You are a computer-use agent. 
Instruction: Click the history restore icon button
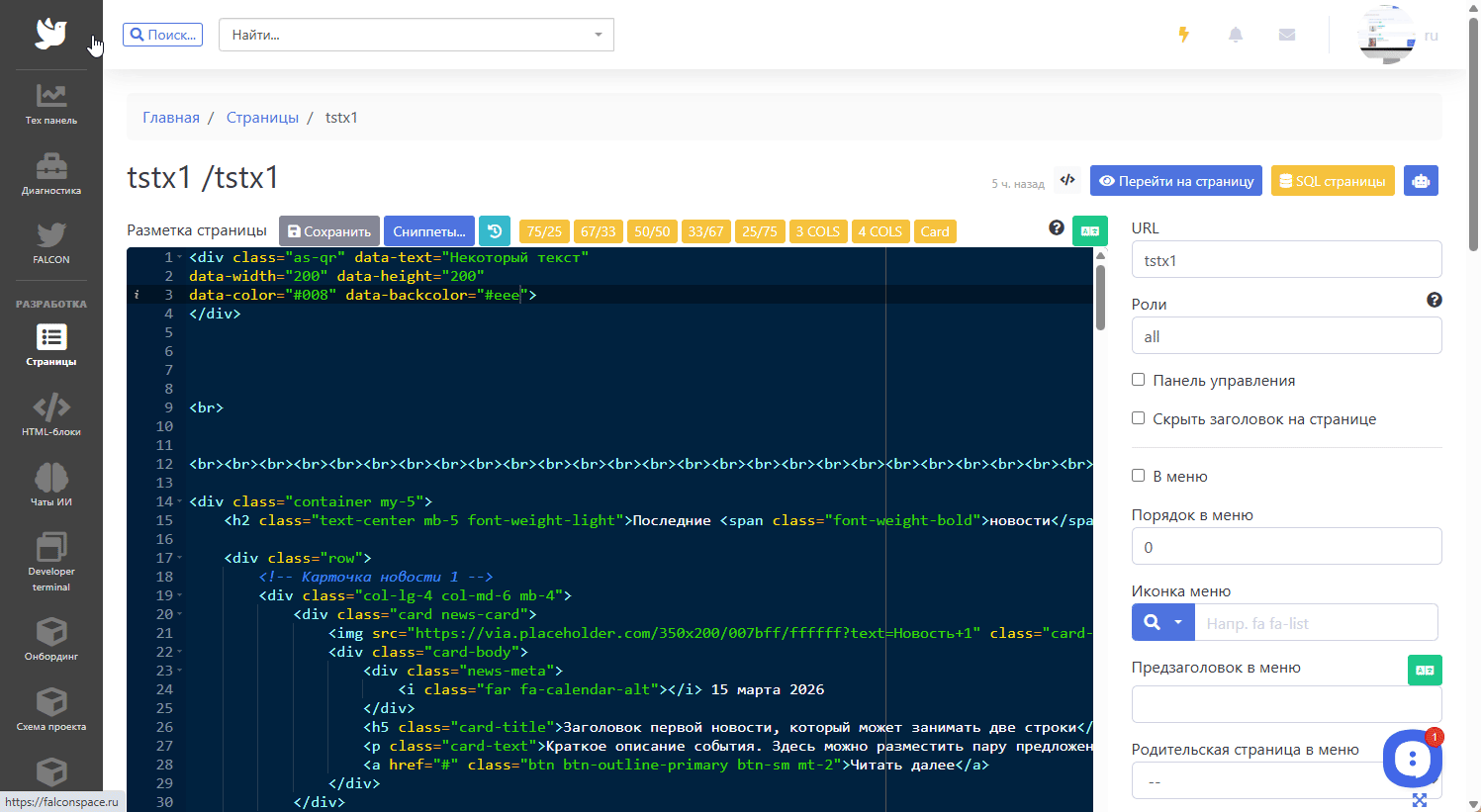[x=495, y=231]
